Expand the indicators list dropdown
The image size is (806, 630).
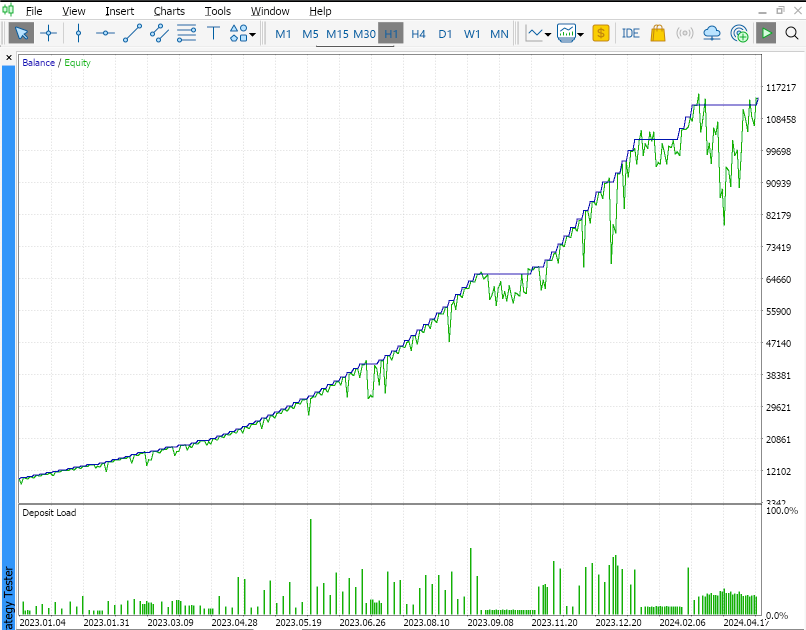point(571,33)
